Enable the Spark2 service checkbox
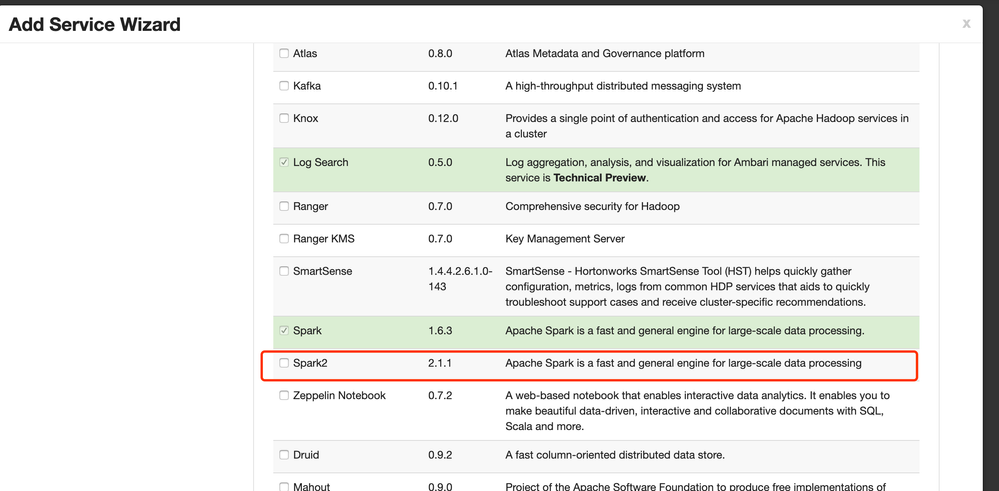This screenshot has width=999, height=491. click(x=284, y=363)
